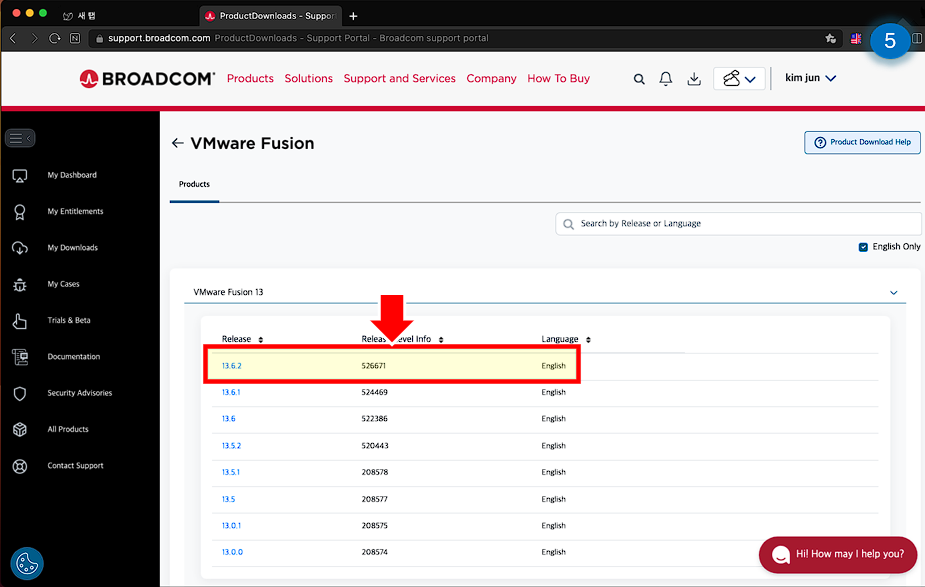Open a new browser tab with plus icon

tap(353, 16)
